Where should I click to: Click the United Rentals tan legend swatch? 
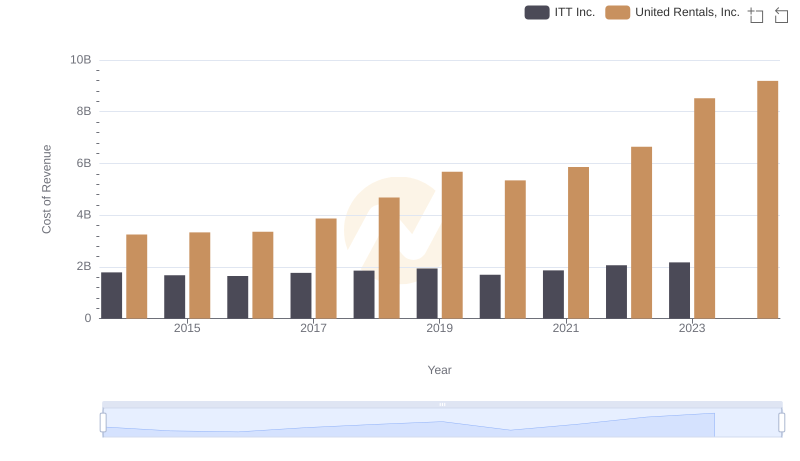pyautogui.click(x=617, y=12)
